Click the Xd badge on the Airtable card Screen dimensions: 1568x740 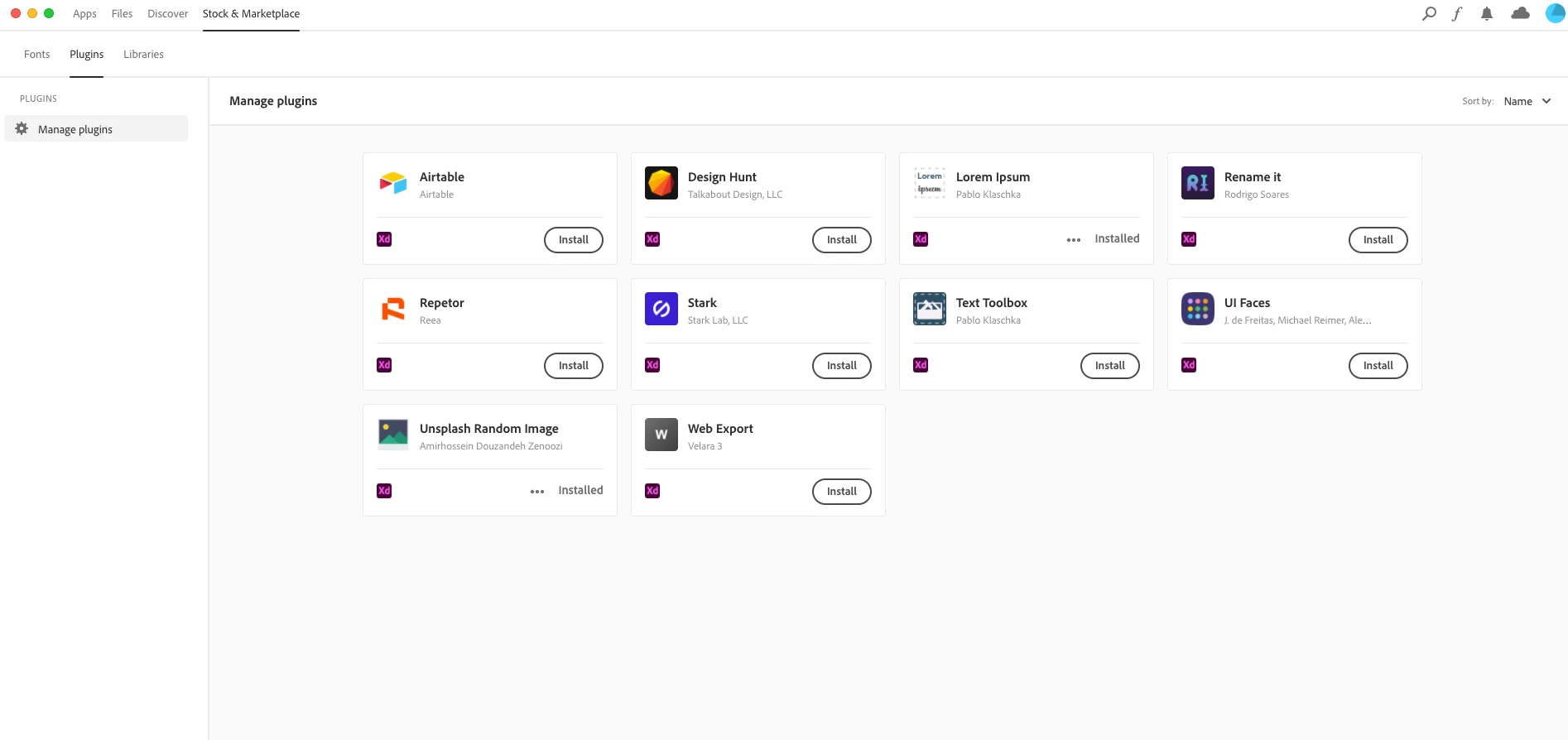click(384, 239)
